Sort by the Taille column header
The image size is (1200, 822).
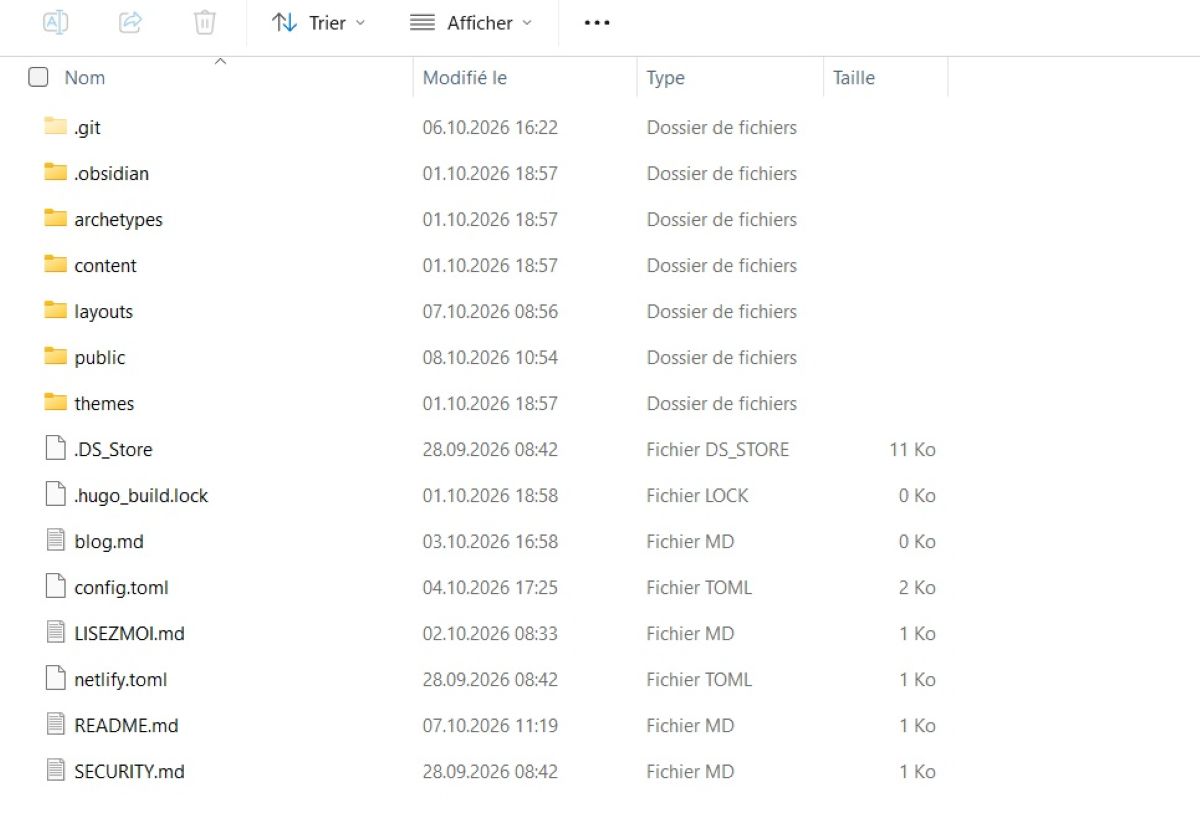tap(854, 77)
